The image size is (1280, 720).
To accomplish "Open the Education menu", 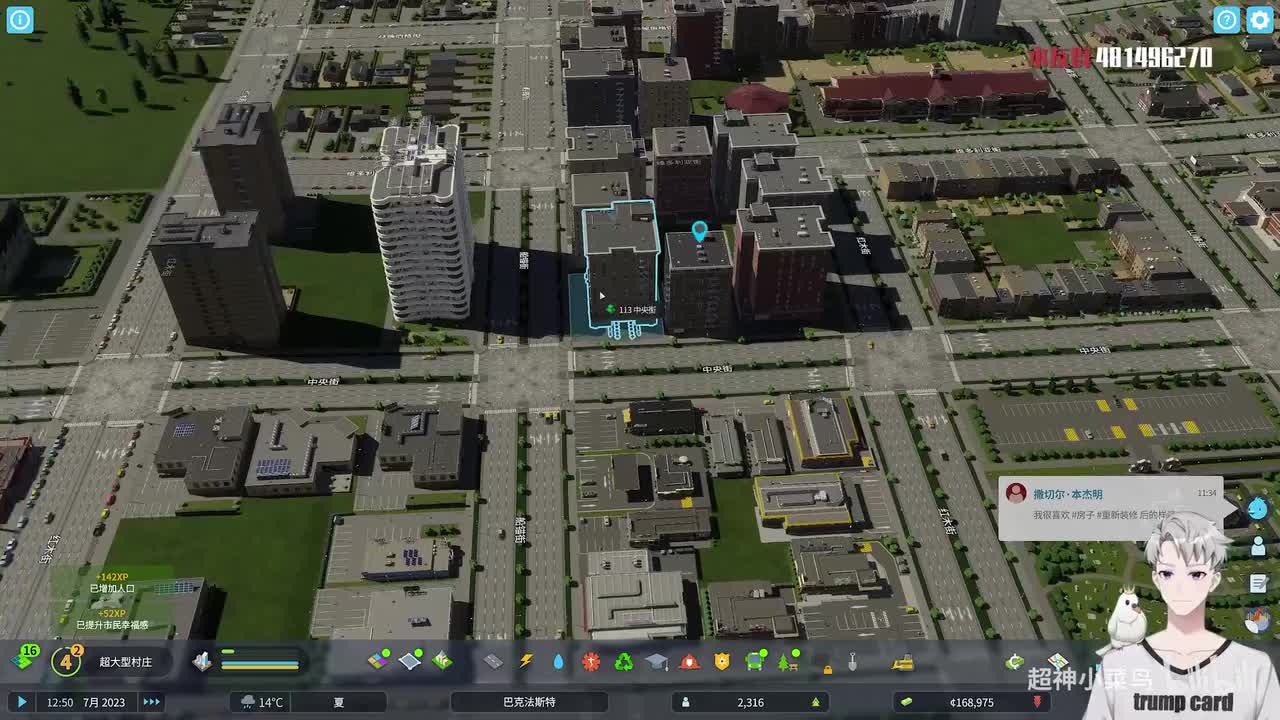I will pyautogui.click(x=656, y=661).
